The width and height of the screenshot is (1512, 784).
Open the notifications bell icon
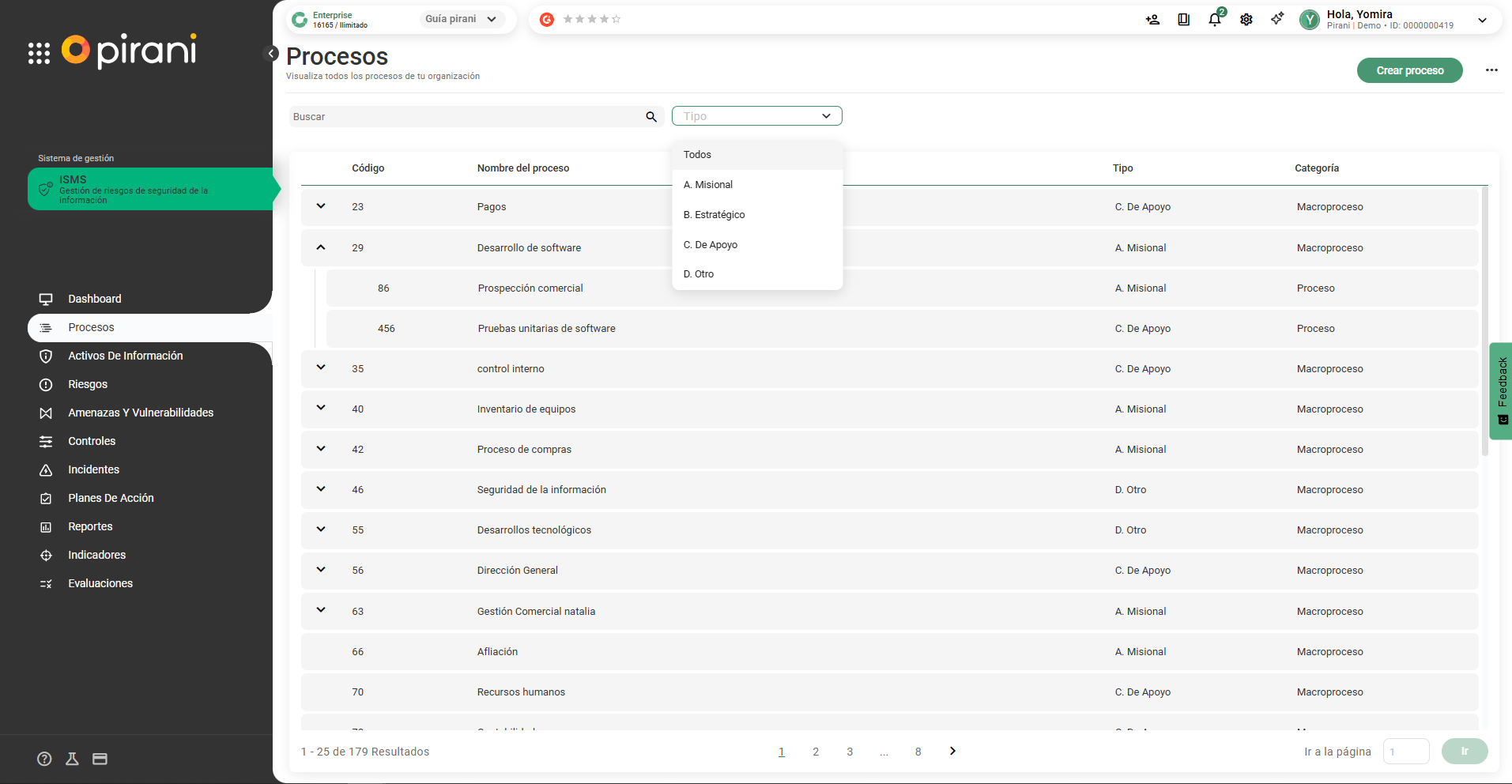pos(1214,20)
